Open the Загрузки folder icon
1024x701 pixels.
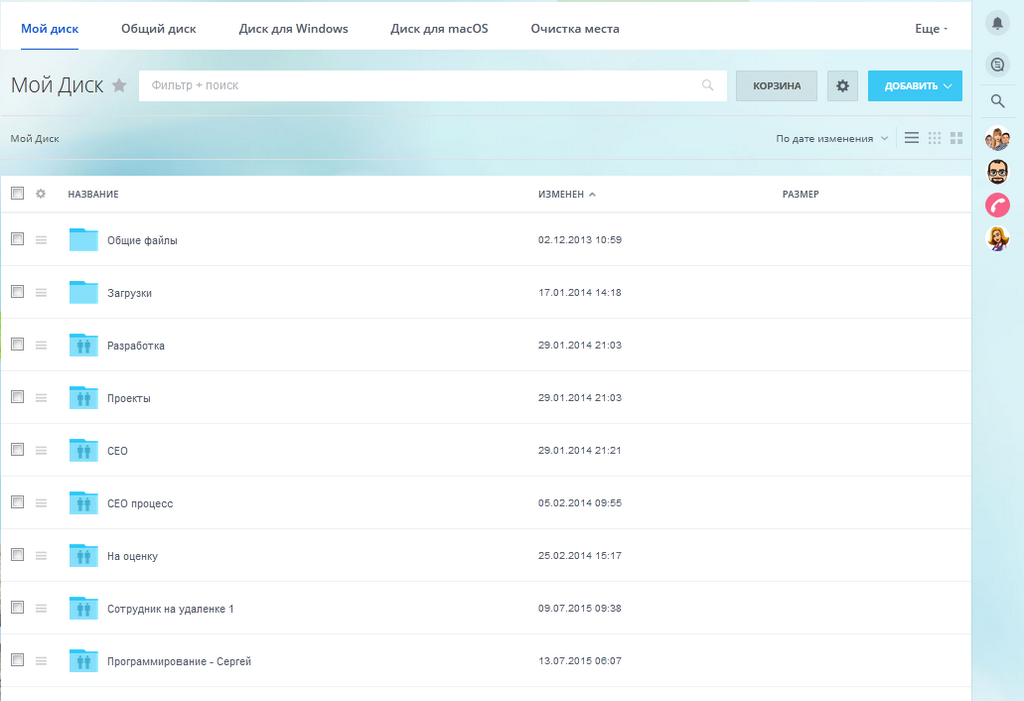[84, 292]
